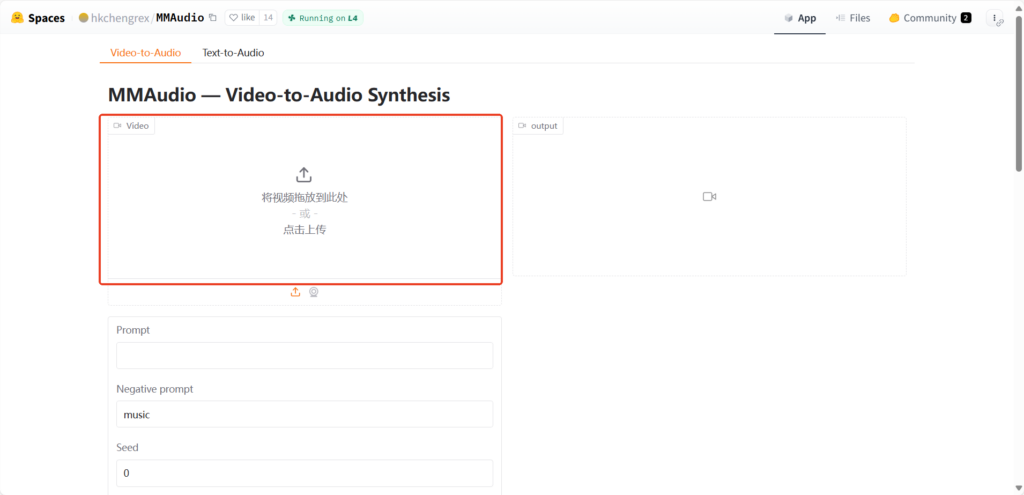Viewport: 1024px width, 495px height.
Task: Click the 点击上传 upload text
Action: click(x=304, y=230)
